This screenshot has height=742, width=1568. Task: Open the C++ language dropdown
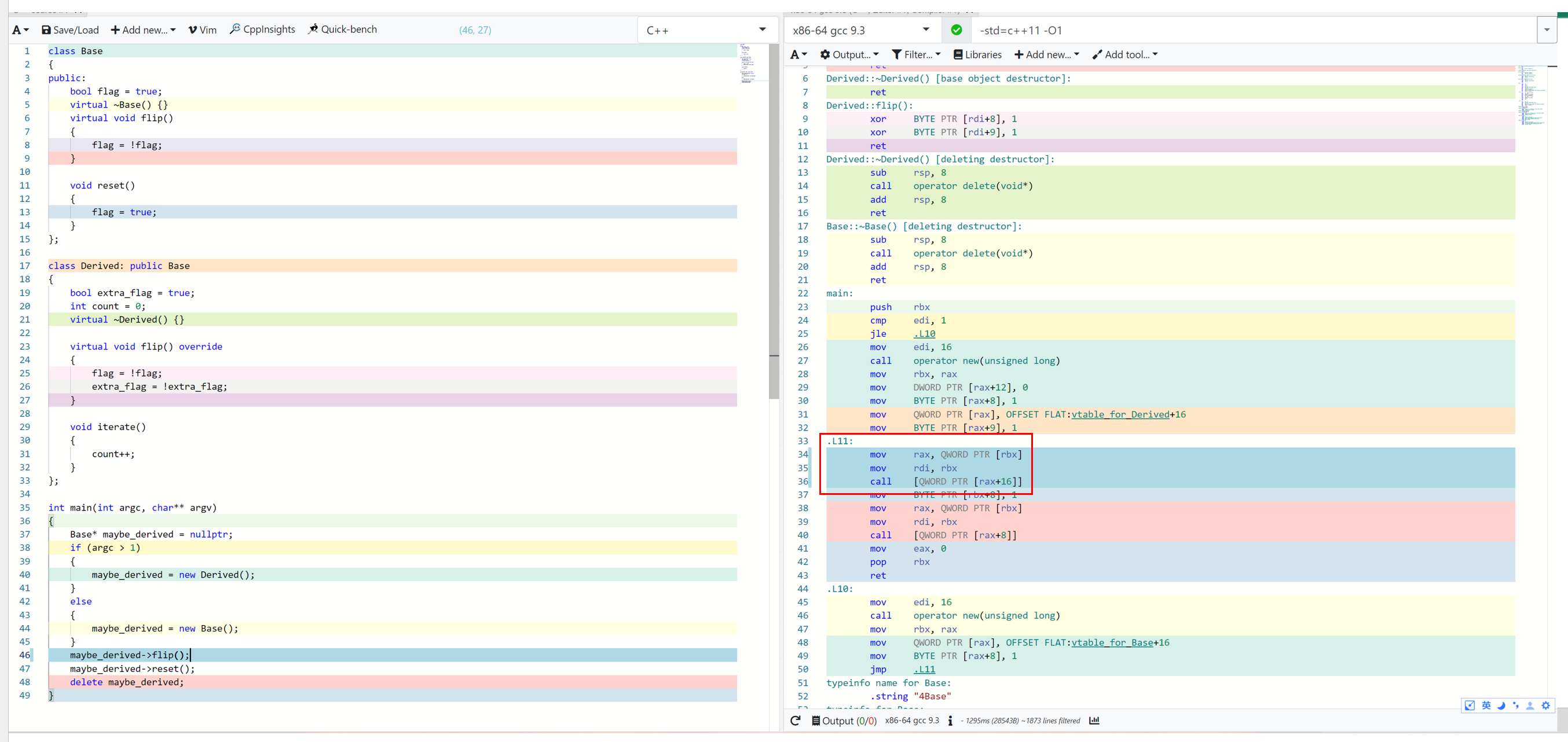click(706, 30)
